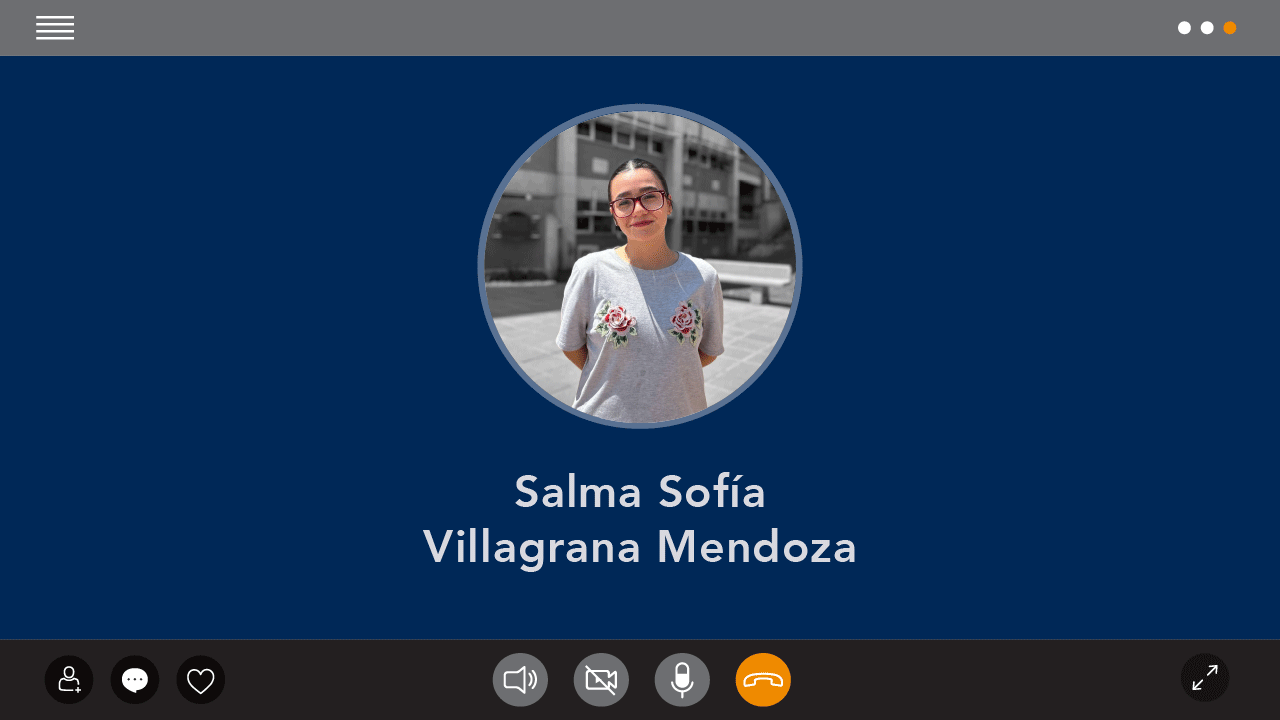Click the blue ring around avatar
This screenshot has width=1280, height=720.
click(x=640, y=107)
